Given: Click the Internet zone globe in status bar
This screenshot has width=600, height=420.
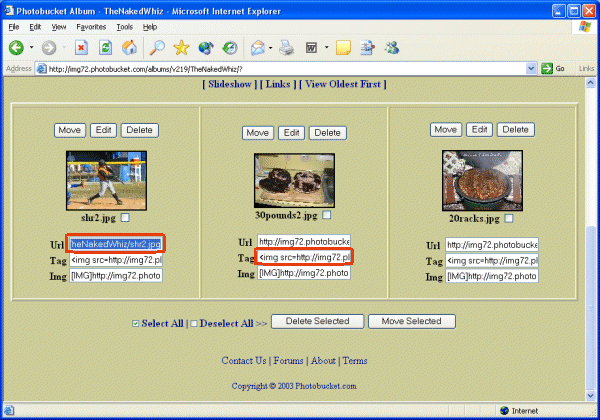Looking at the screenshot, I should pyautogui.click(x=504, y=410).
